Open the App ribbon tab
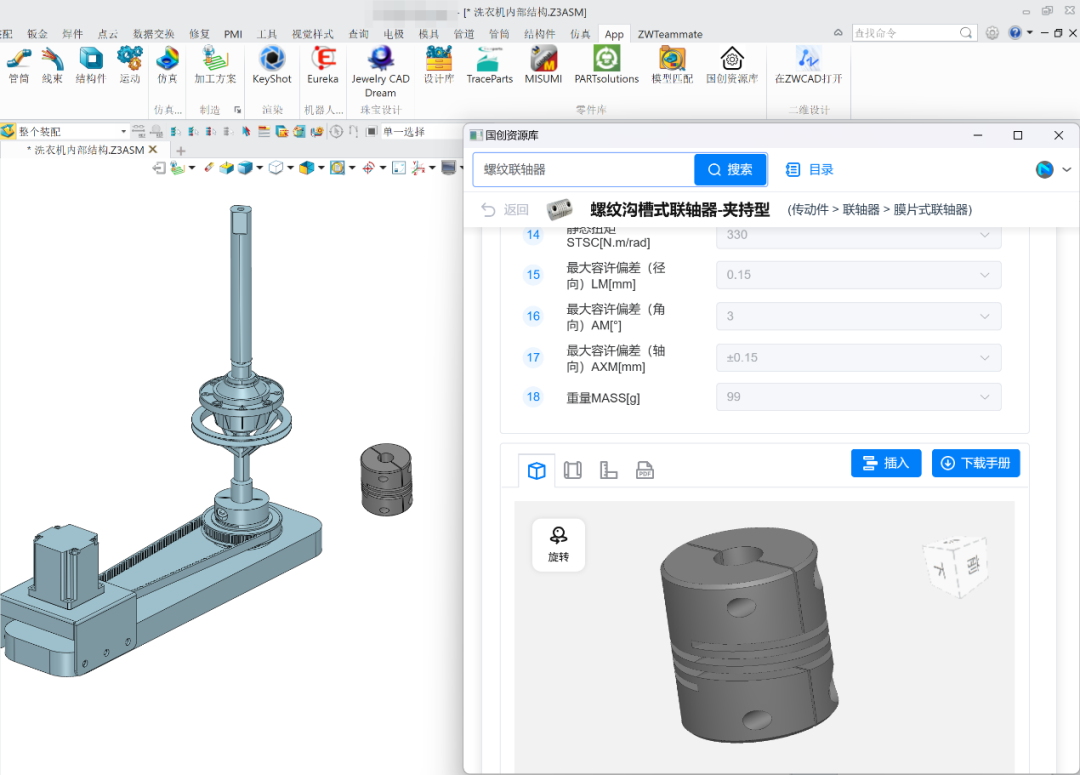This screenshot has width=1080, height=775. click(614, 34)
